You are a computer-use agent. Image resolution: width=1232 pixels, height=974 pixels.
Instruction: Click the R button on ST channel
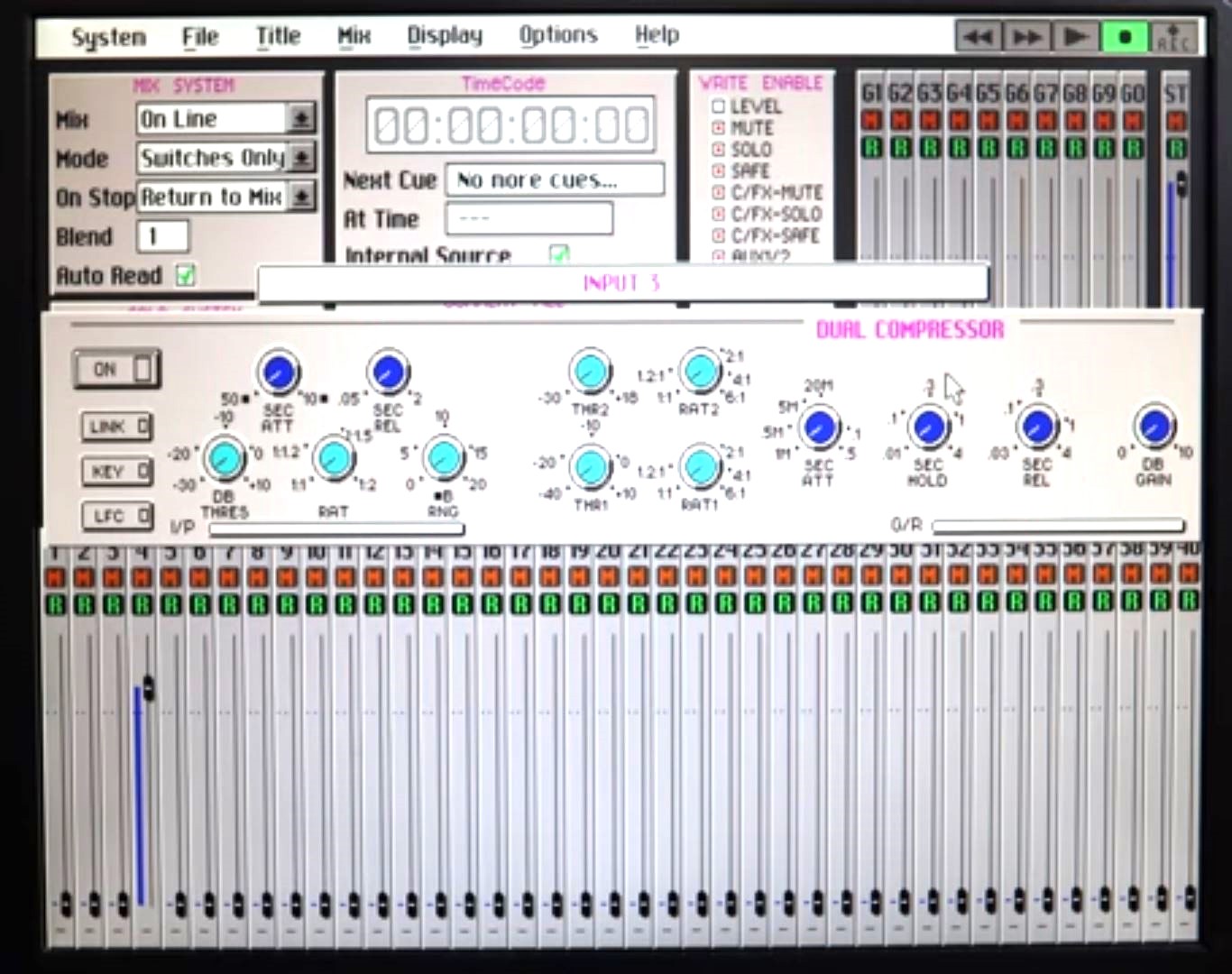(x=1176, y=149)
